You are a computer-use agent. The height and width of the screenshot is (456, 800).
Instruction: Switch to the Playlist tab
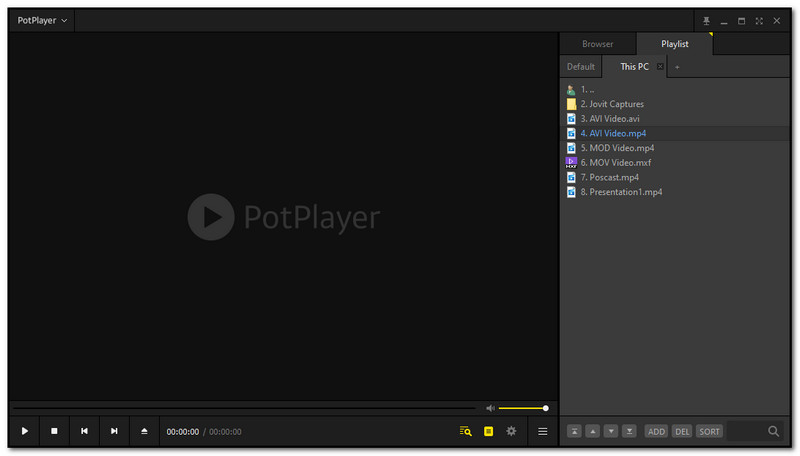[x=674, y=44]
